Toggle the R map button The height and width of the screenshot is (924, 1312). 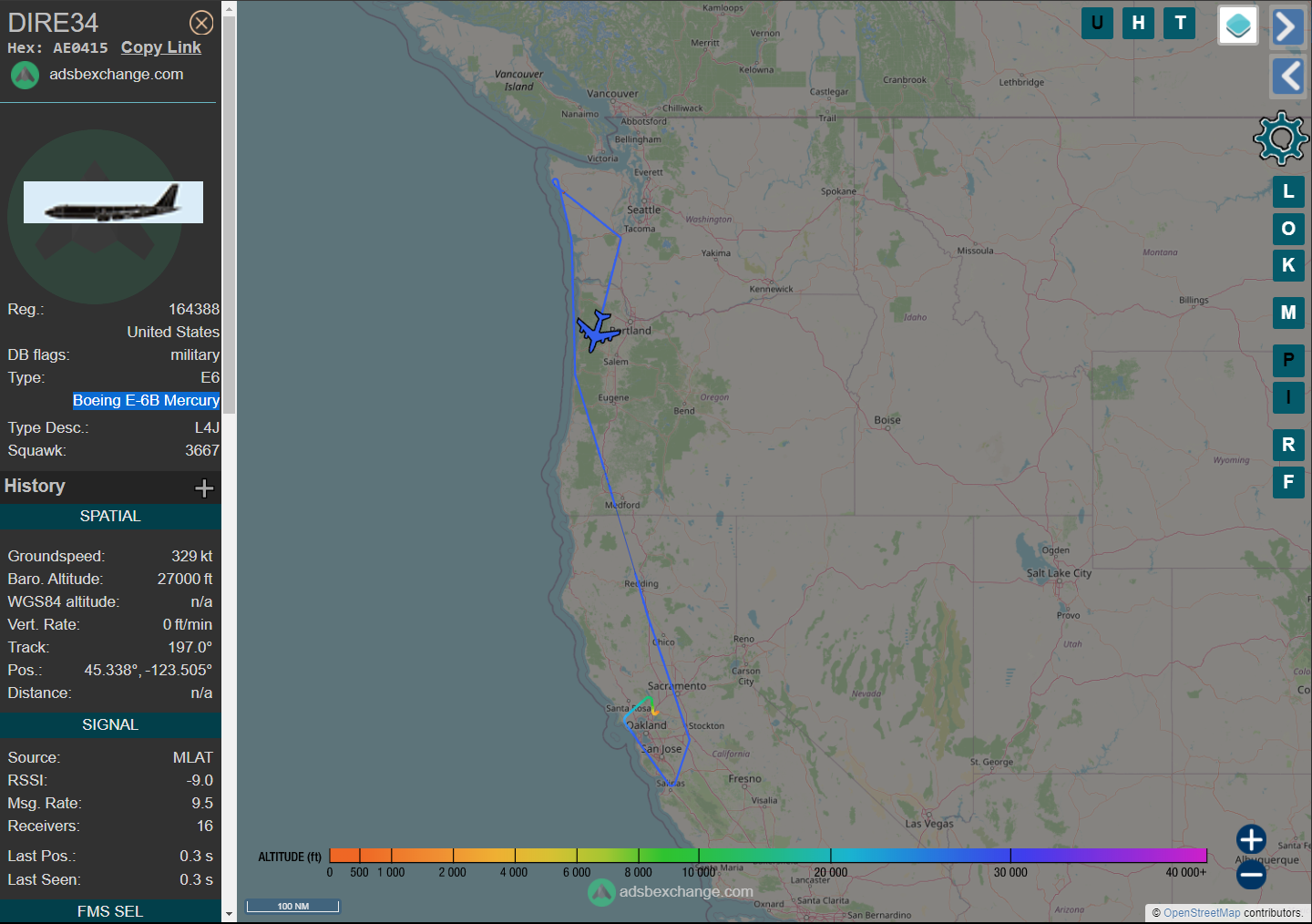click(x=1288, y=445)
